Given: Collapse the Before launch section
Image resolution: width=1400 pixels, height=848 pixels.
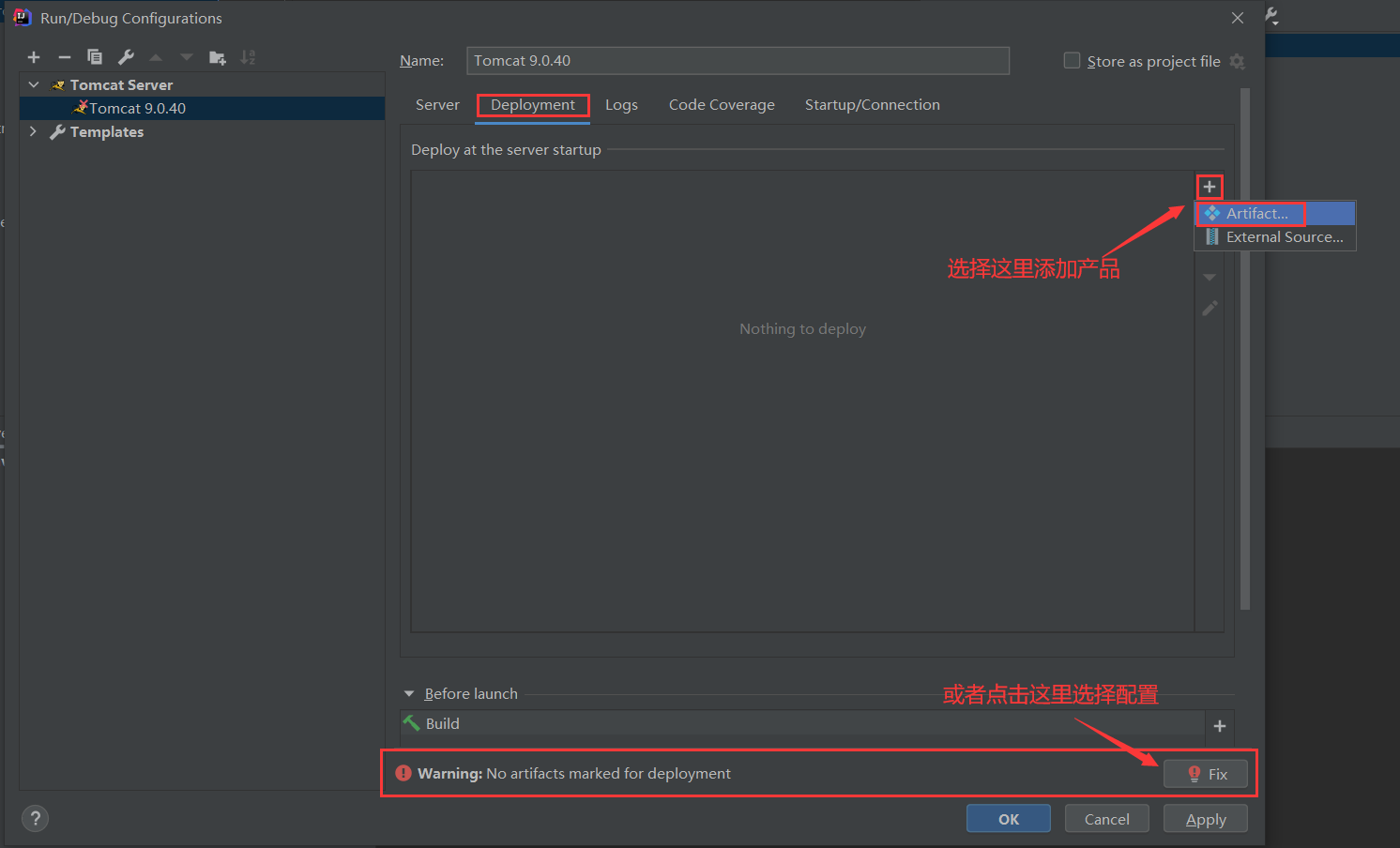Looking at the screenshot, I should pyautogui.click(x=409, y=694).
